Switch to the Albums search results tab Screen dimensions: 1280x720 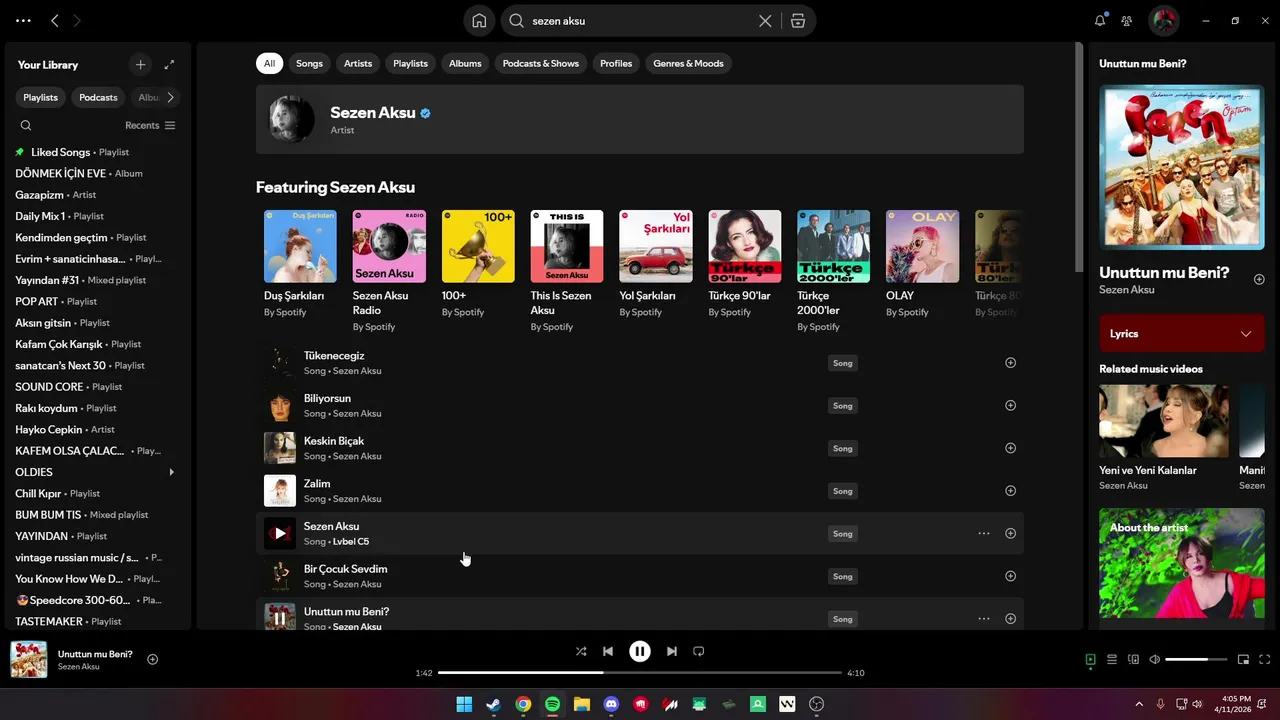465,63
